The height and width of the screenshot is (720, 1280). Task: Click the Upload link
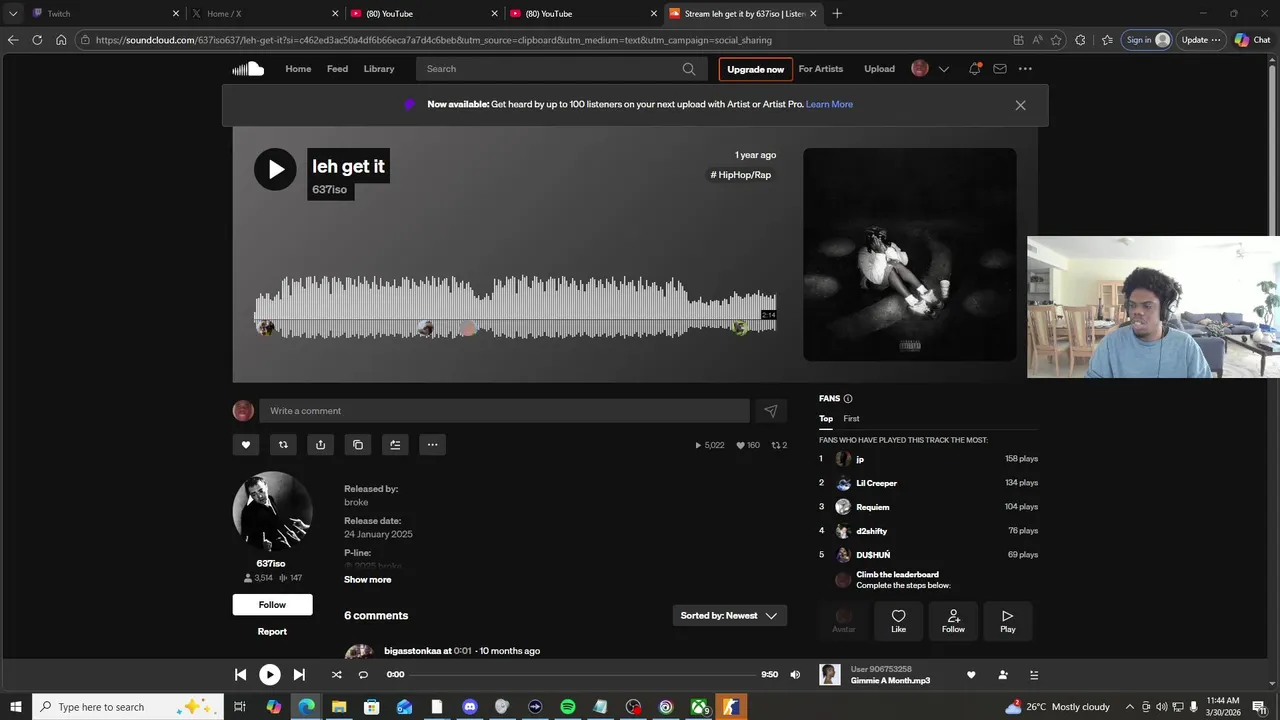[880, 69]
